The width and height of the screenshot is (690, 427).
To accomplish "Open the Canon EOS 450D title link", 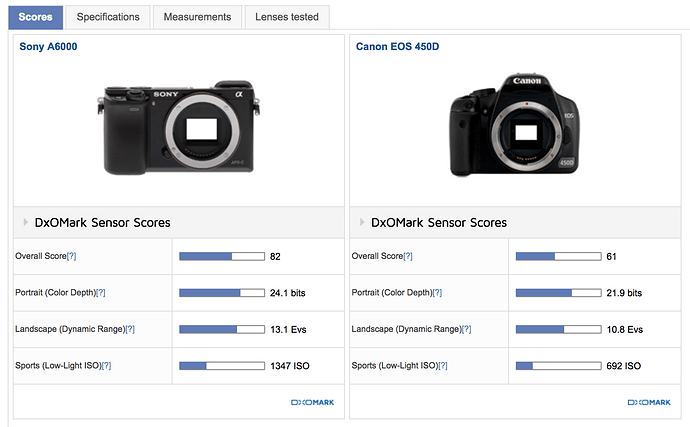I will point(397,47).
